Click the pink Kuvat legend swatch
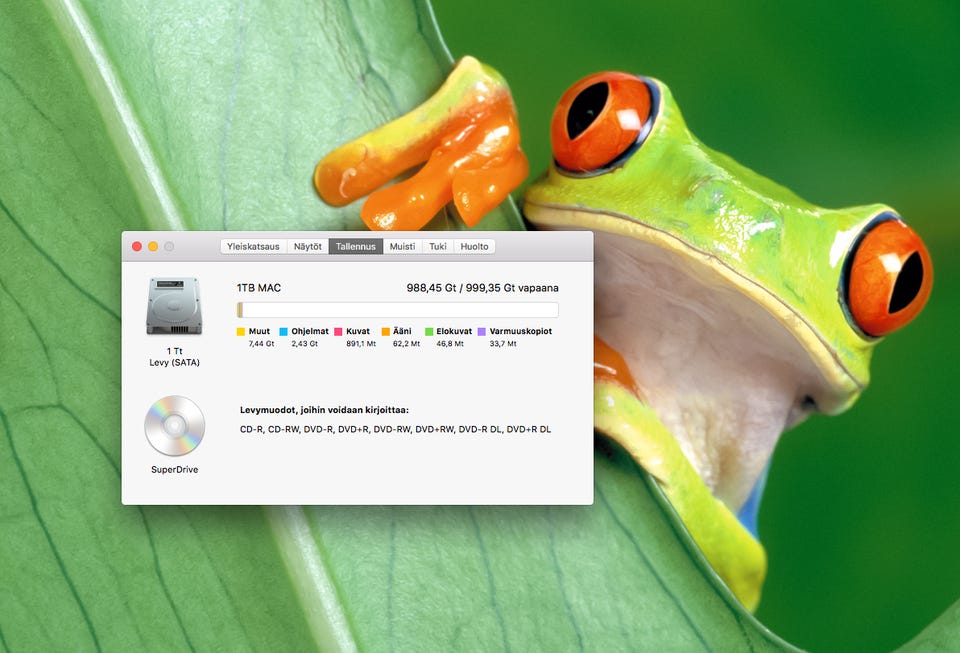 coord(338,332)
